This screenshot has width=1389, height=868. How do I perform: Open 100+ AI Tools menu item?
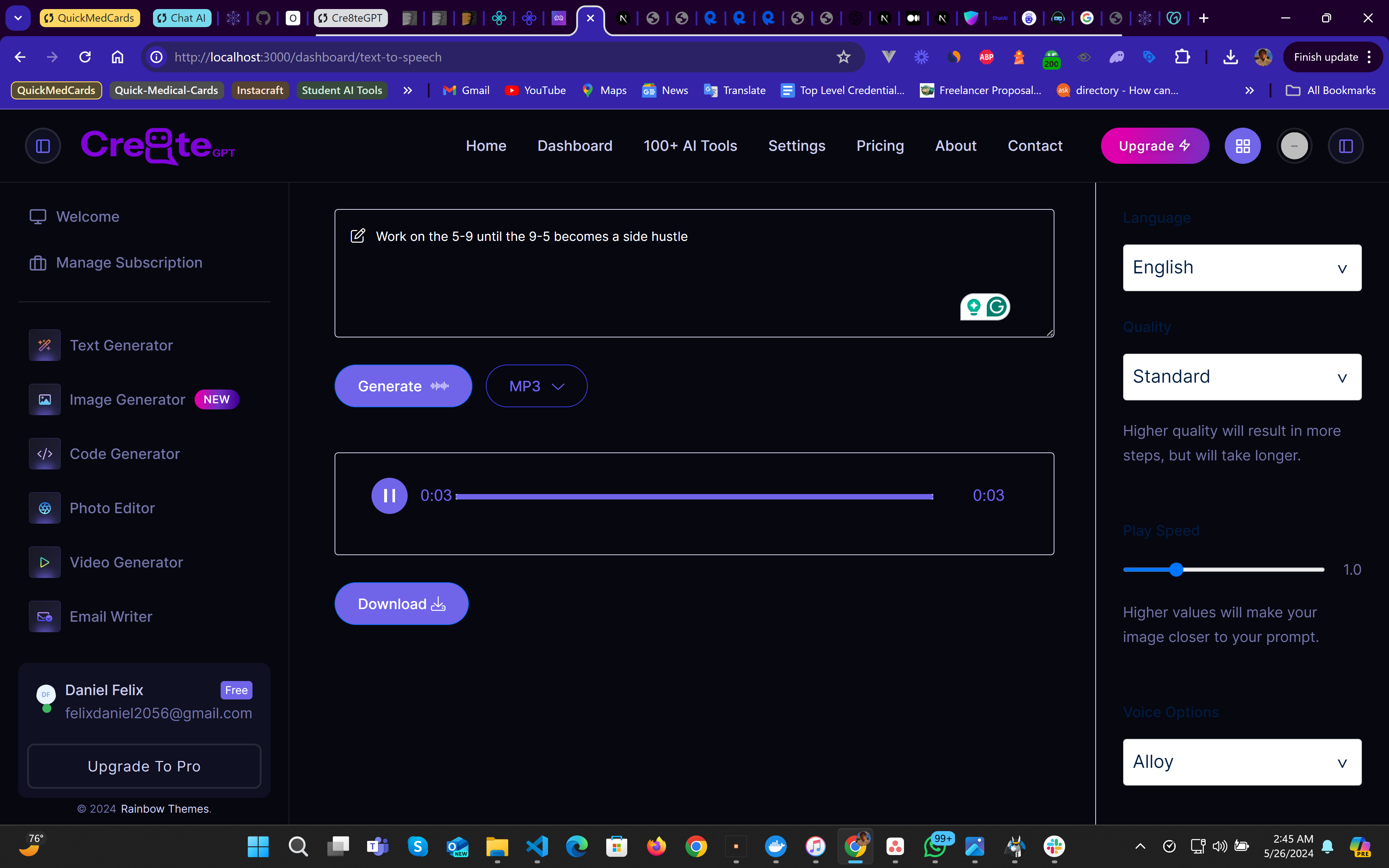[690, 146]
